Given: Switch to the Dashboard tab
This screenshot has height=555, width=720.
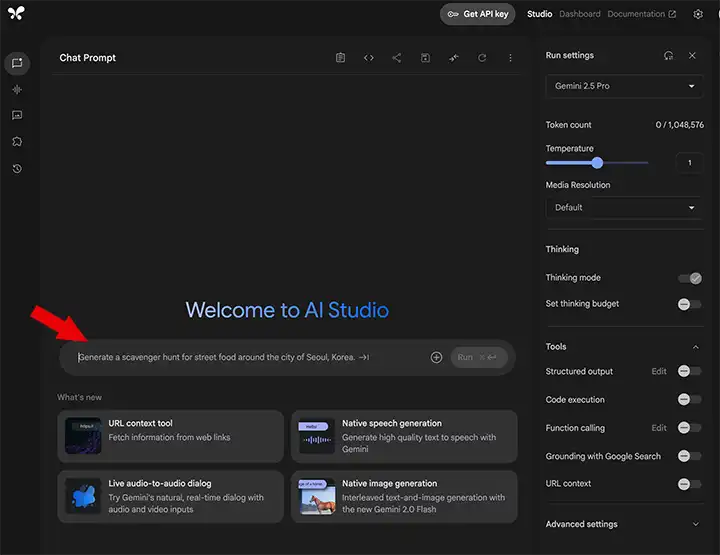Looking at the screenshot, I should [579, 14].
